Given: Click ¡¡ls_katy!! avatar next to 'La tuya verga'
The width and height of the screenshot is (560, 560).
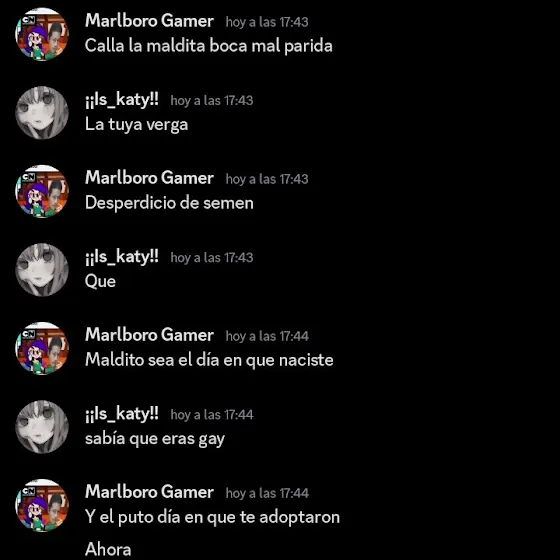Looking at the screenshot, I should click(x=42, y=113).
